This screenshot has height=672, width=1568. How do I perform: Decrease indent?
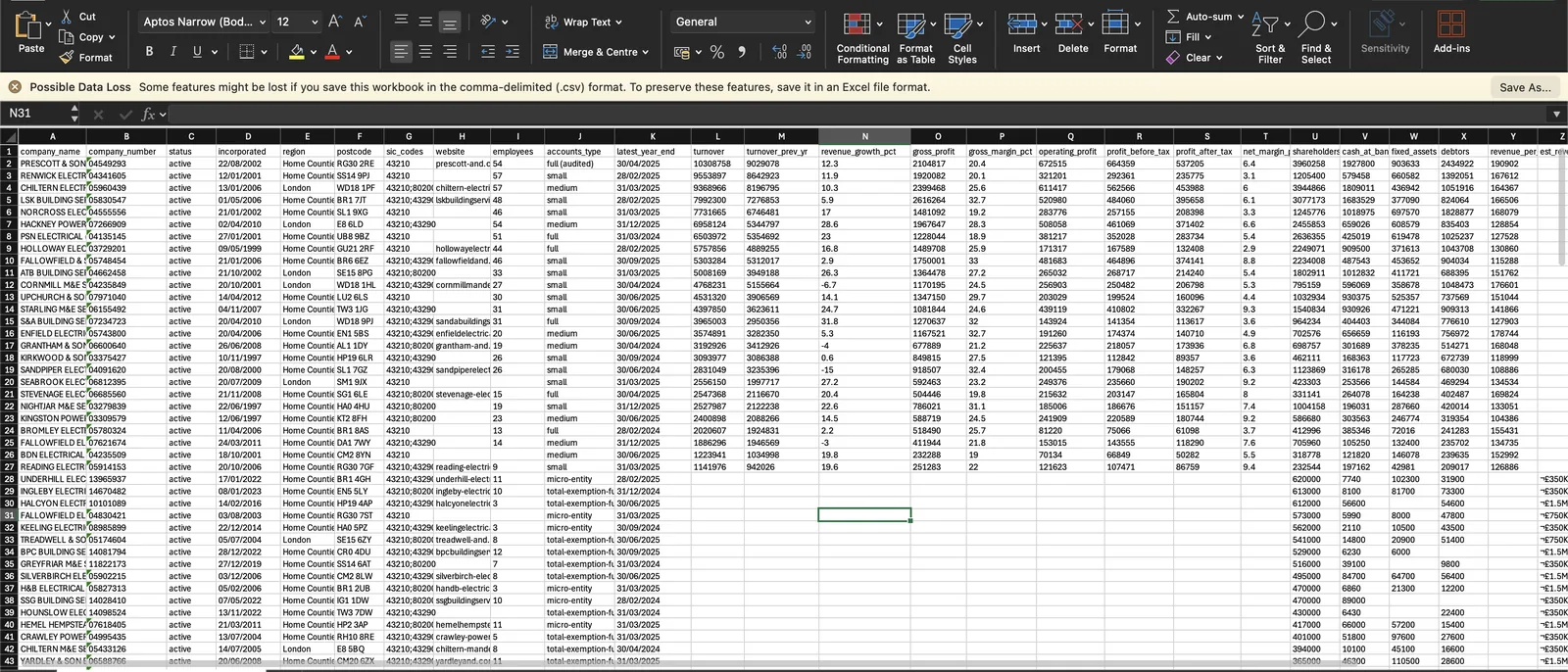pyautogui.click(x=488, y=52)
